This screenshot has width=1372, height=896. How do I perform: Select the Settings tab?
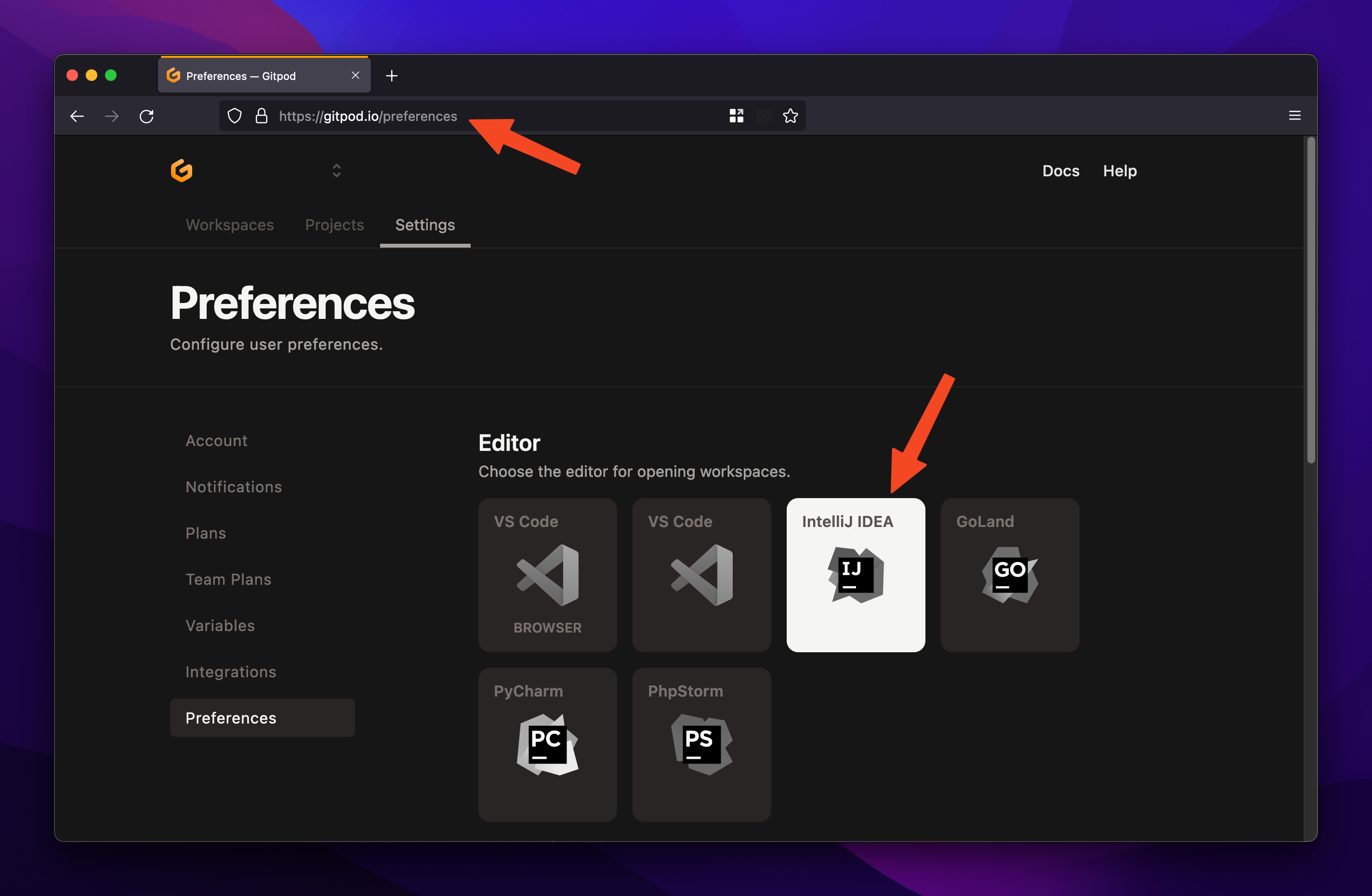[425, 225]
